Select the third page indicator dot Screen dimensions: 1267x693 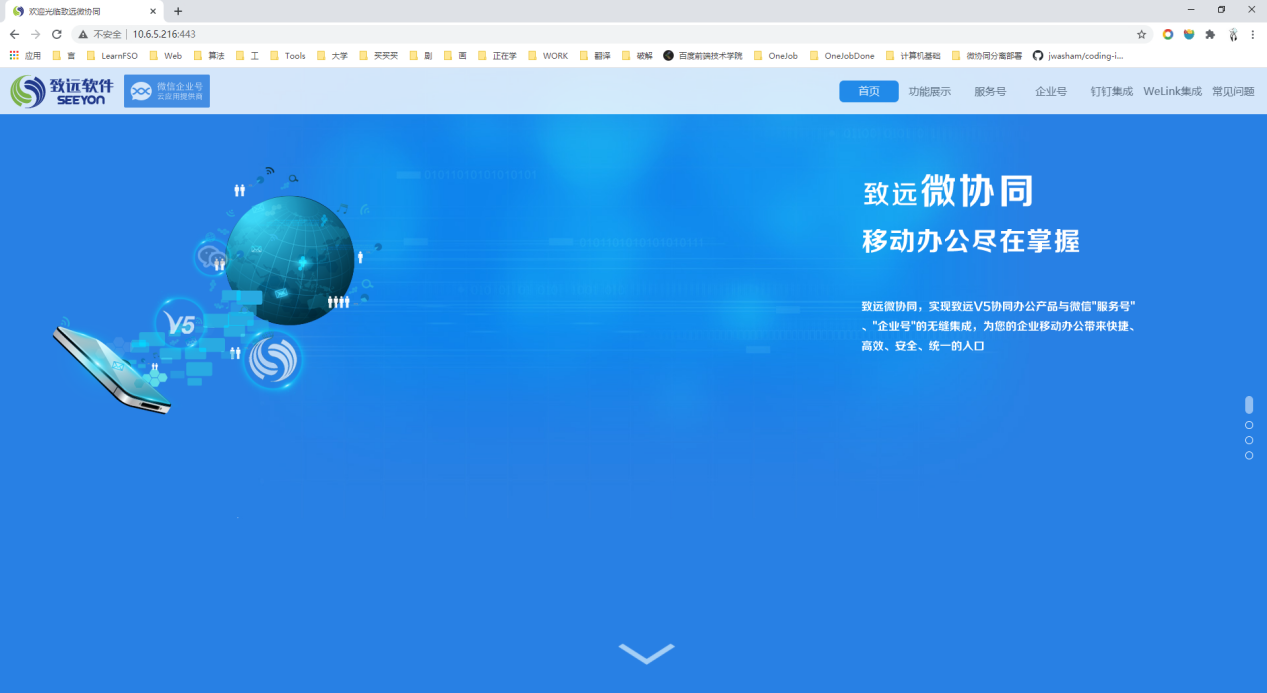(x=1249, y=440)
